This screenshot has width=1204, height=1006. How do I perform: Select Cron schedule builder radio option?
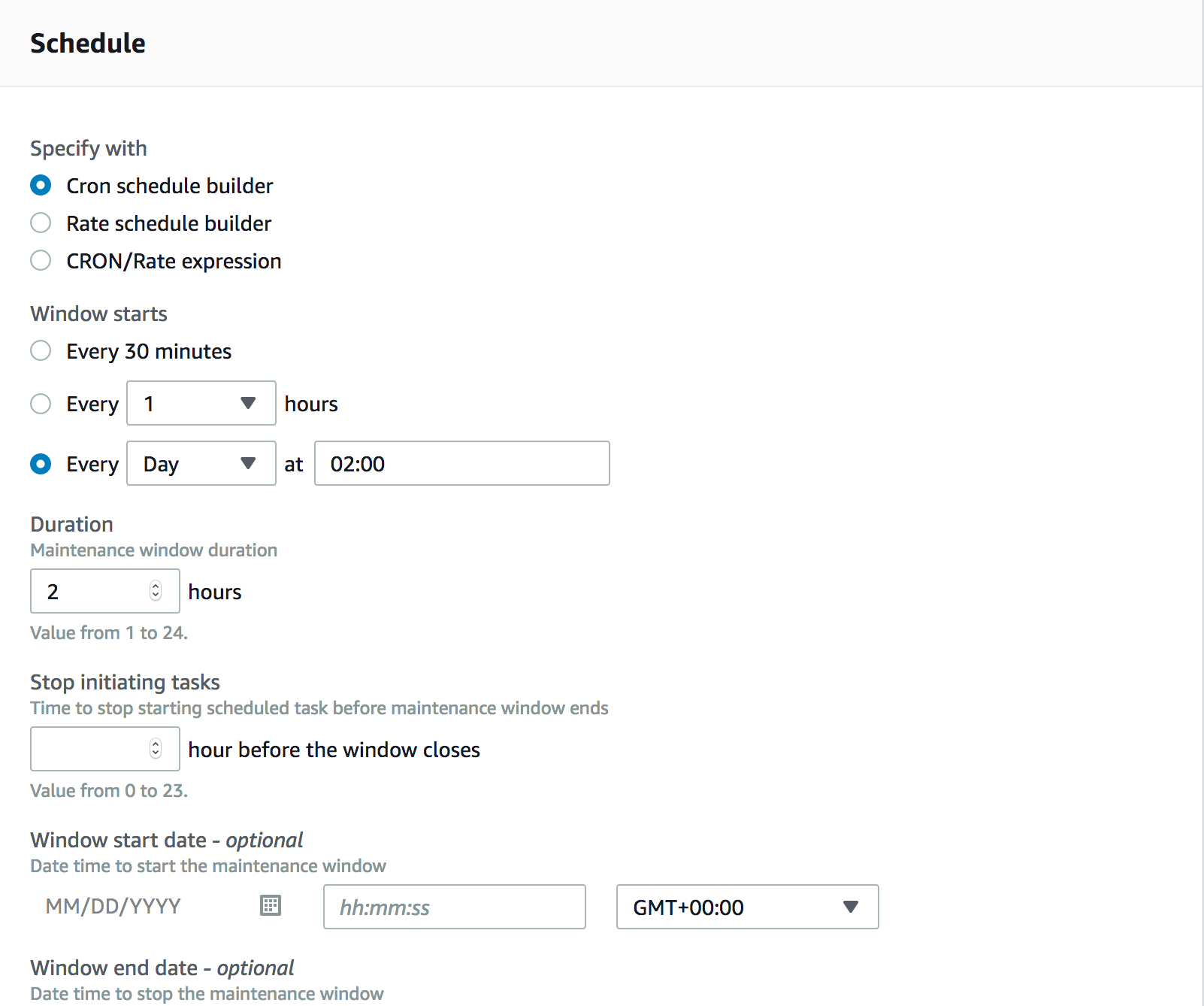click(41, 185)
